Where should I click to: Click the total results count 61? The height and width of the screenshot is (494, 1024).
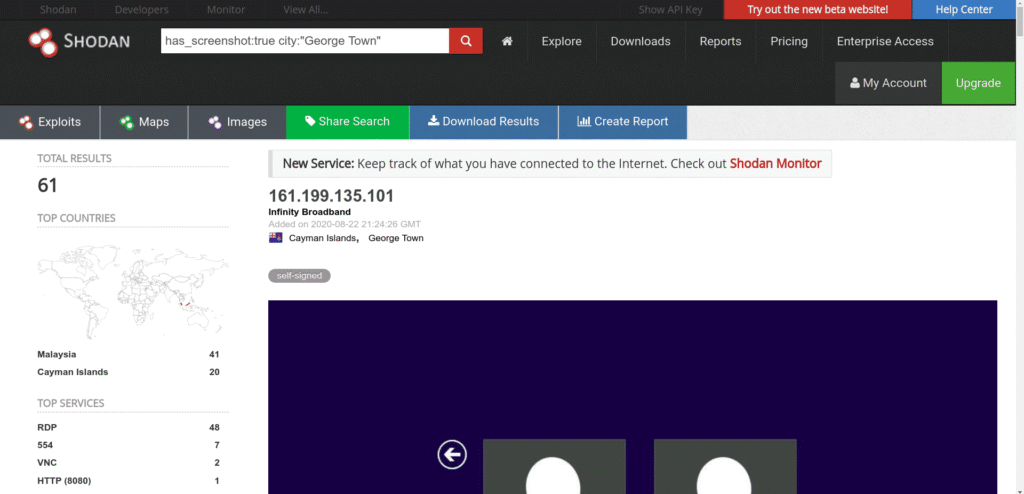(48, 186)
